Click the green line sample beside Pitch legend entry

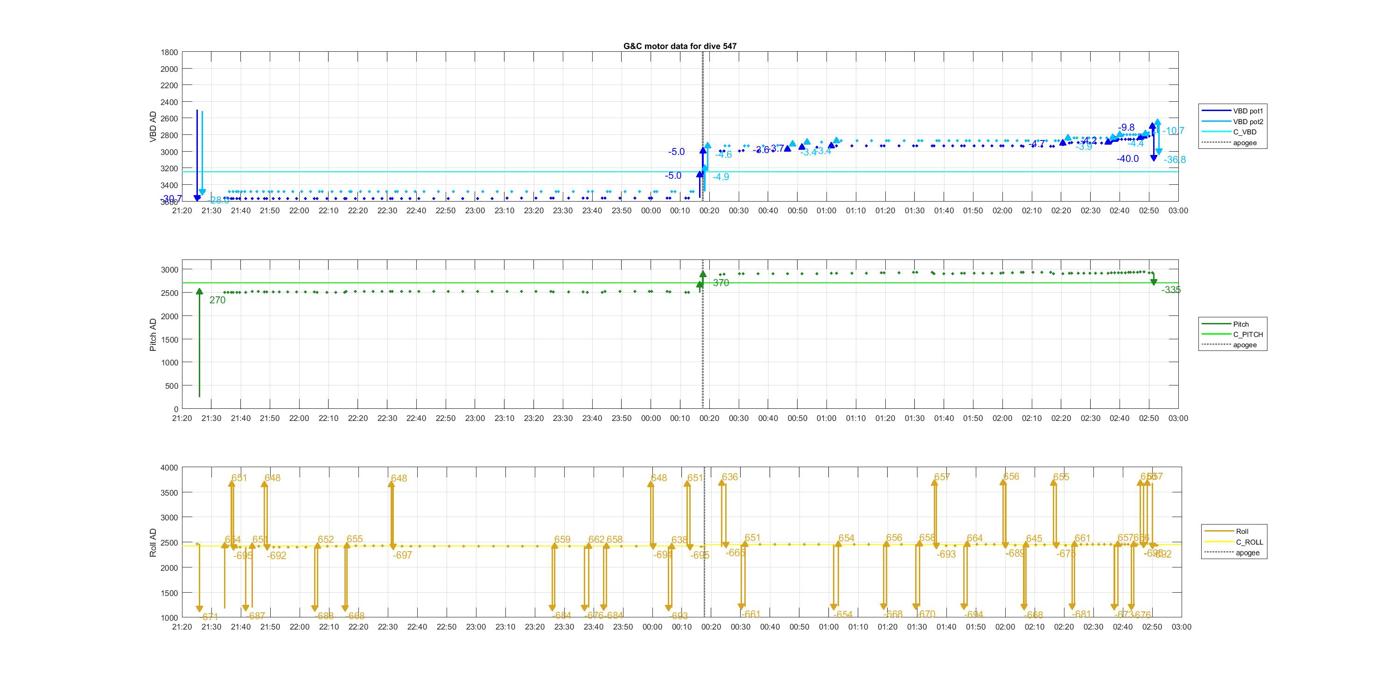[1217, 324]
